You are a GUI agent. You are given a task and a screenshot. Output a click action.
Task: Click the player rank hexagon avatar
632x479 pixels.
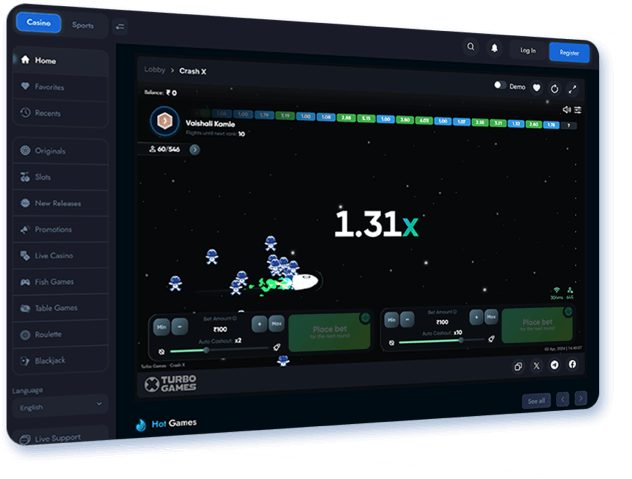(x=164, y=121)
